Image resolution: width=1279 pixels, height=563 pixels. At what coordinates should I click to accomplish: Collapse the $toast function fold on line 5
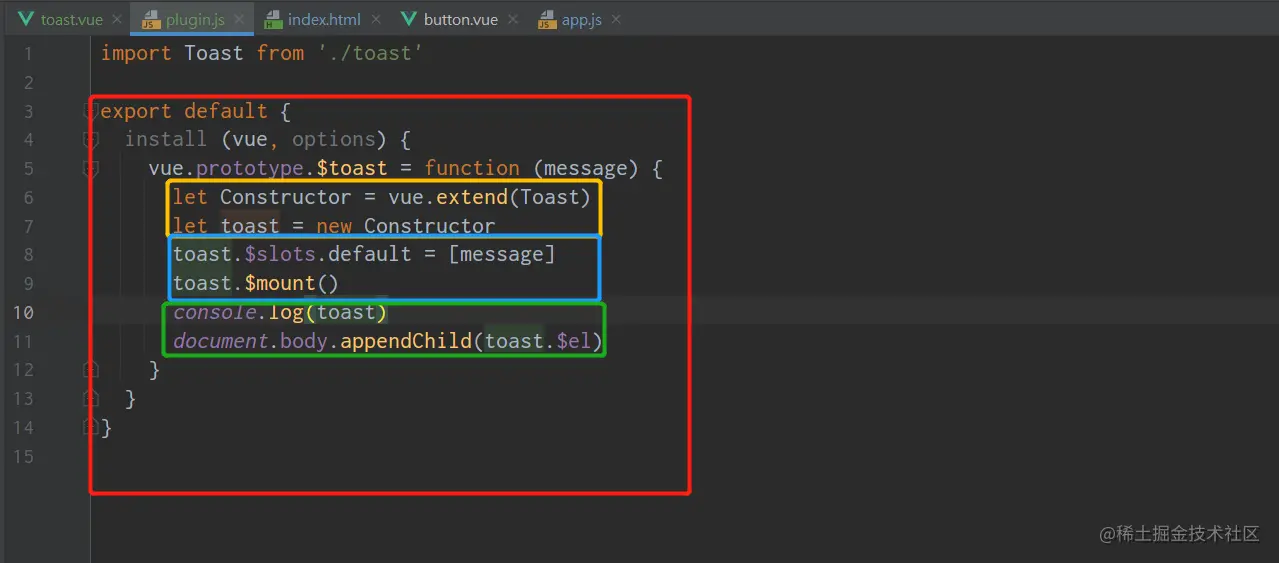click(91, 169)
